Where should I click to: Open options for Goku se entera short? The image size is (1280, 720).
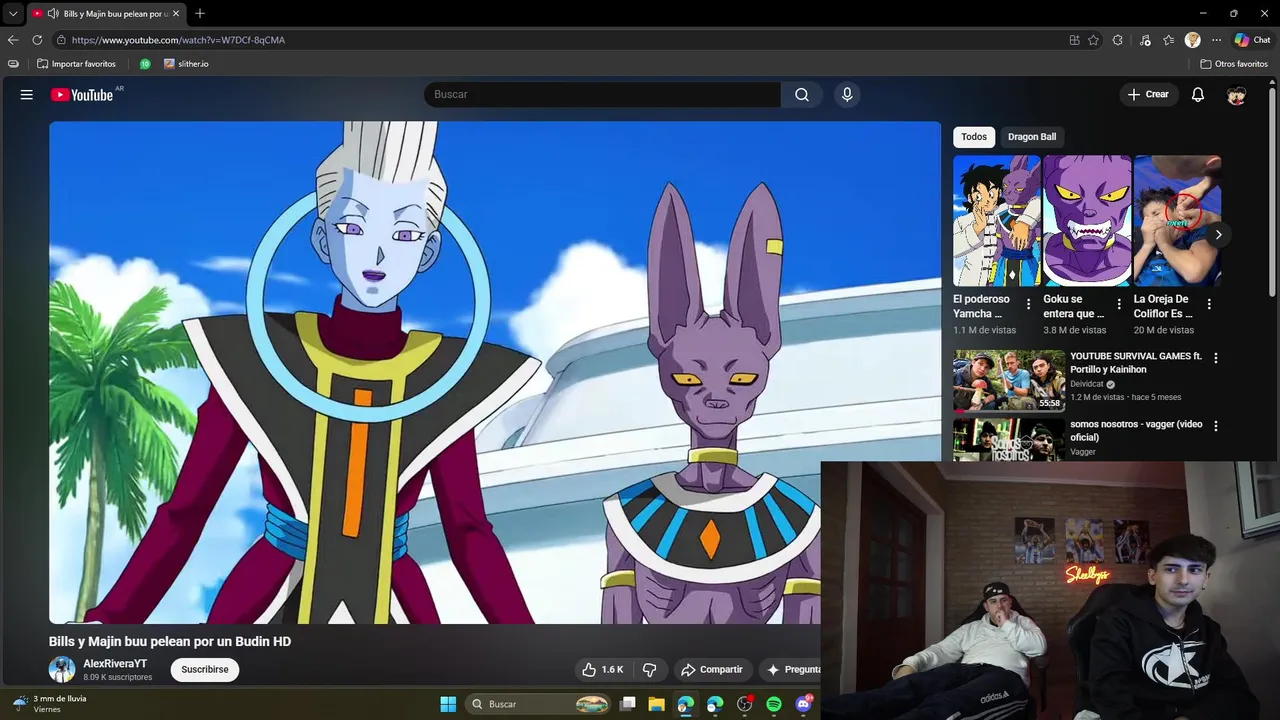coord(1119,304)
